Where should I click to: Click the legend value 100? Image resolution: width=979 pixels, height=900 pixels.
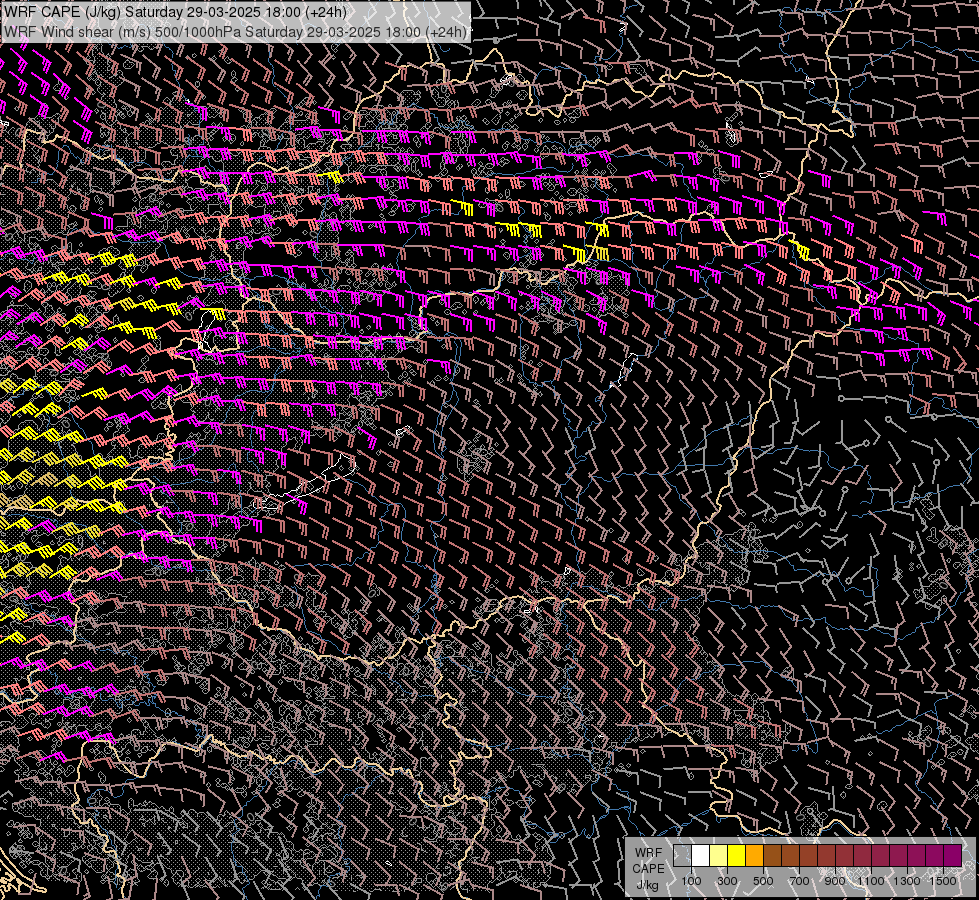[x=691, y=881]
